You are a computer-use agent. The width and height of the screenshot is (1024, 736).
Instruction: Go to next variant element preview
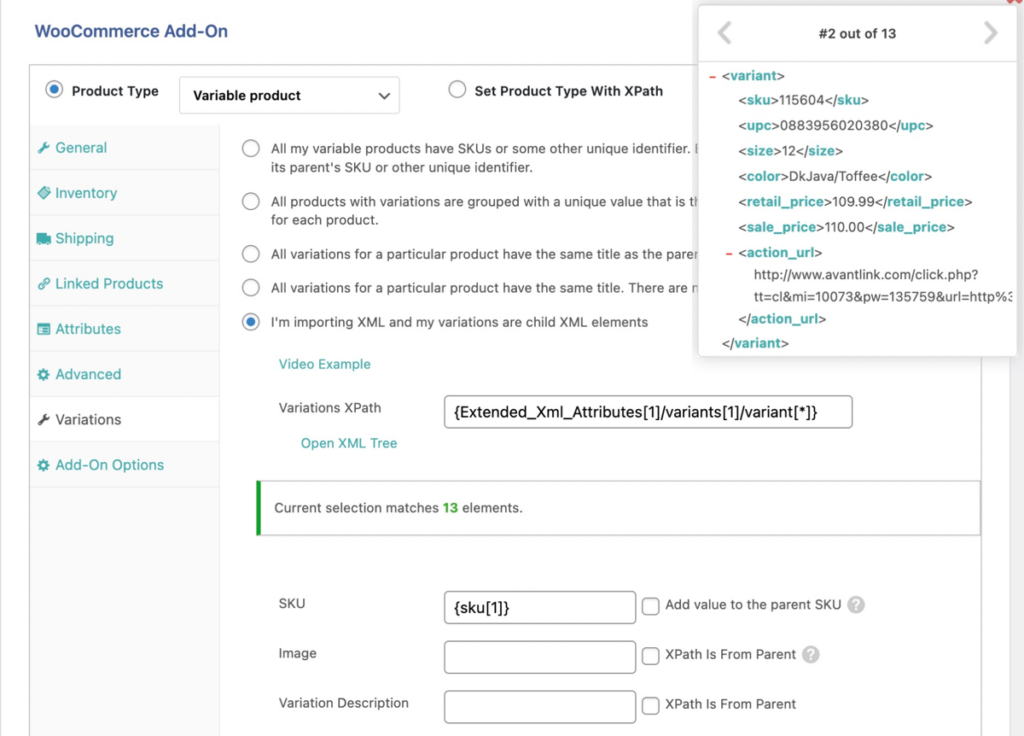click(x=990, y=33)
